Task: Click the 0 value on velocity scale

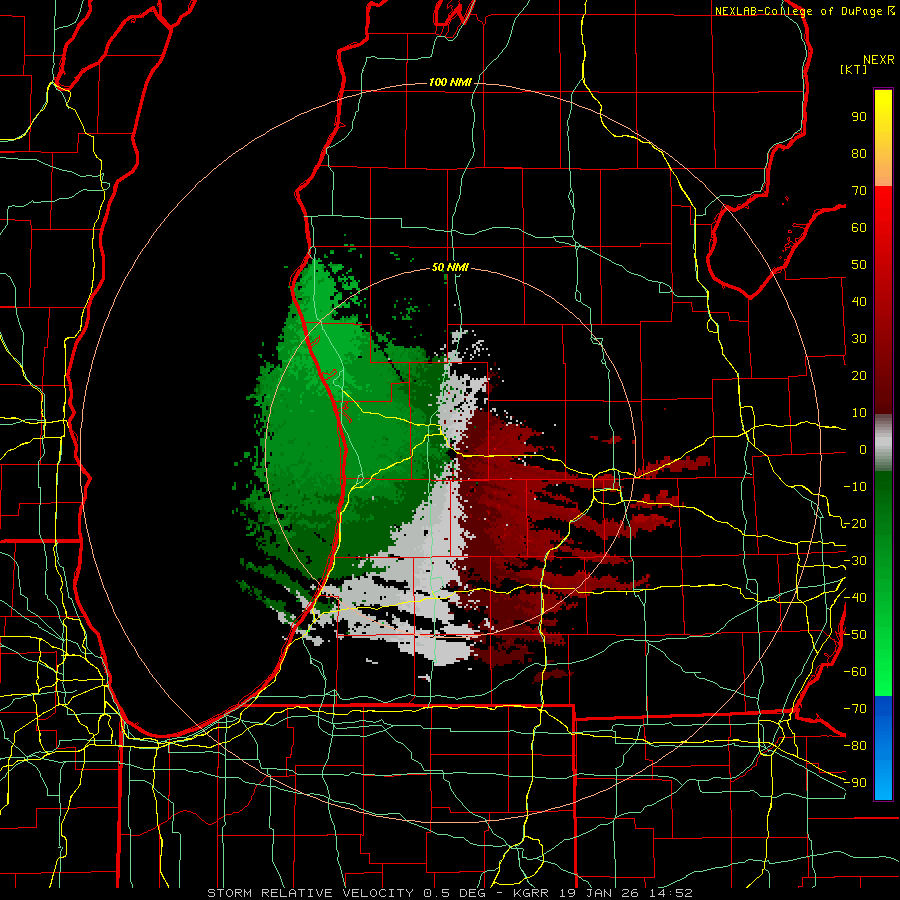Action: point(863,450)
